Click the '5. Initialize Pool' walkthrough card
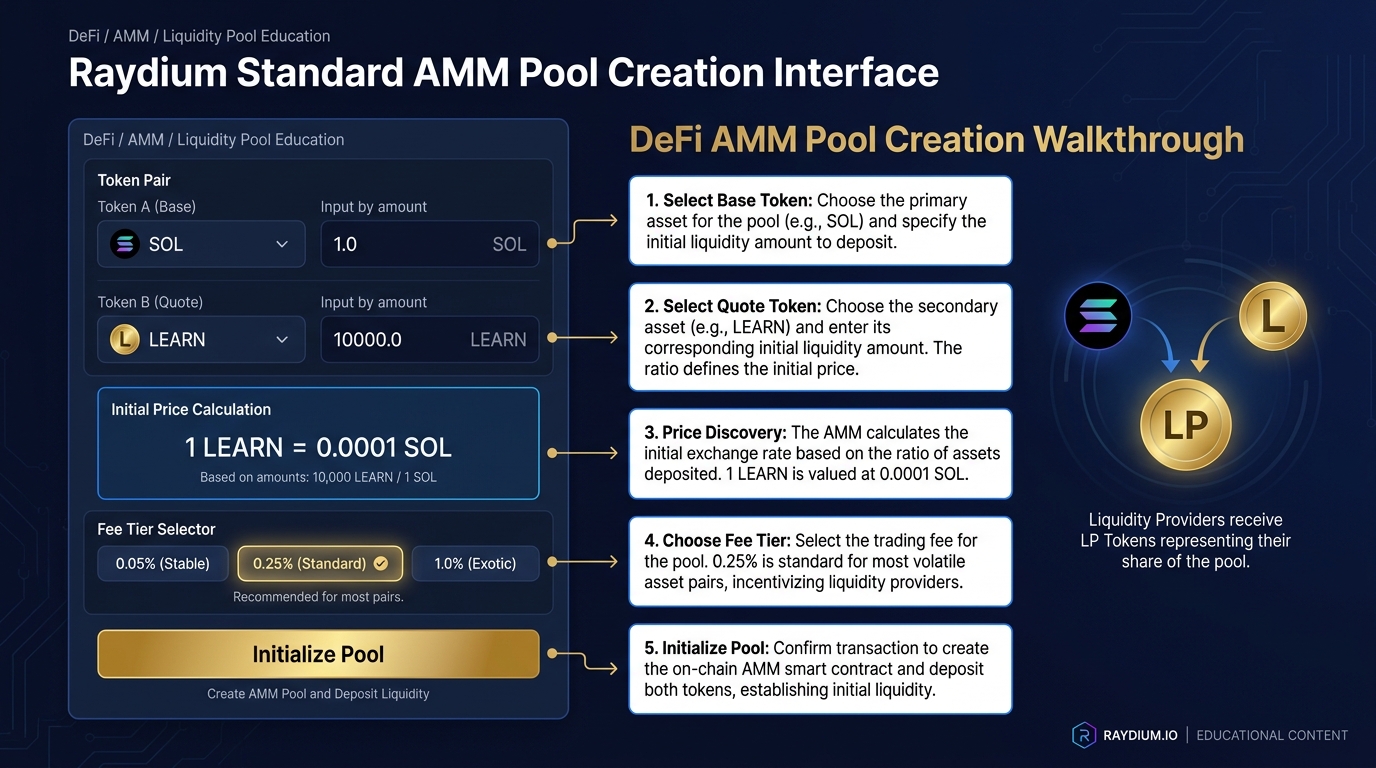 820,669
